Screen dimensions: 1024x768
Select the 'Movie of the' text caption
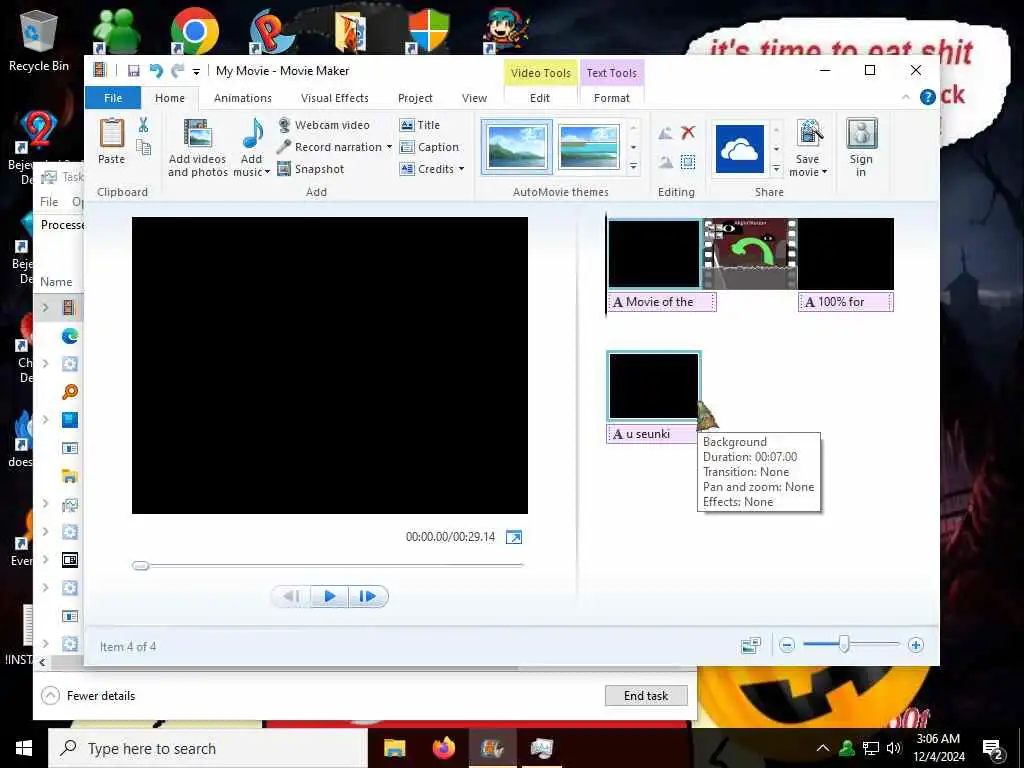tap(662, 302)
